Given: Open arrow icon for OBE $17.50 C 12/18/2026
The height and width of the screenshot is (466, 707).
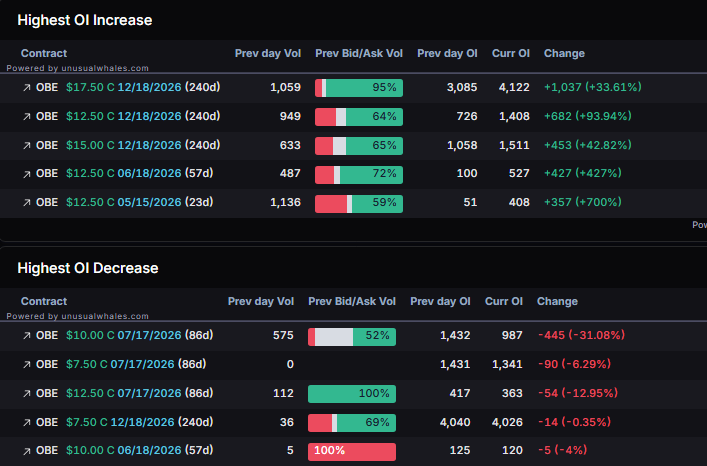Looking at the screenshot, I should tap(27, 88).
